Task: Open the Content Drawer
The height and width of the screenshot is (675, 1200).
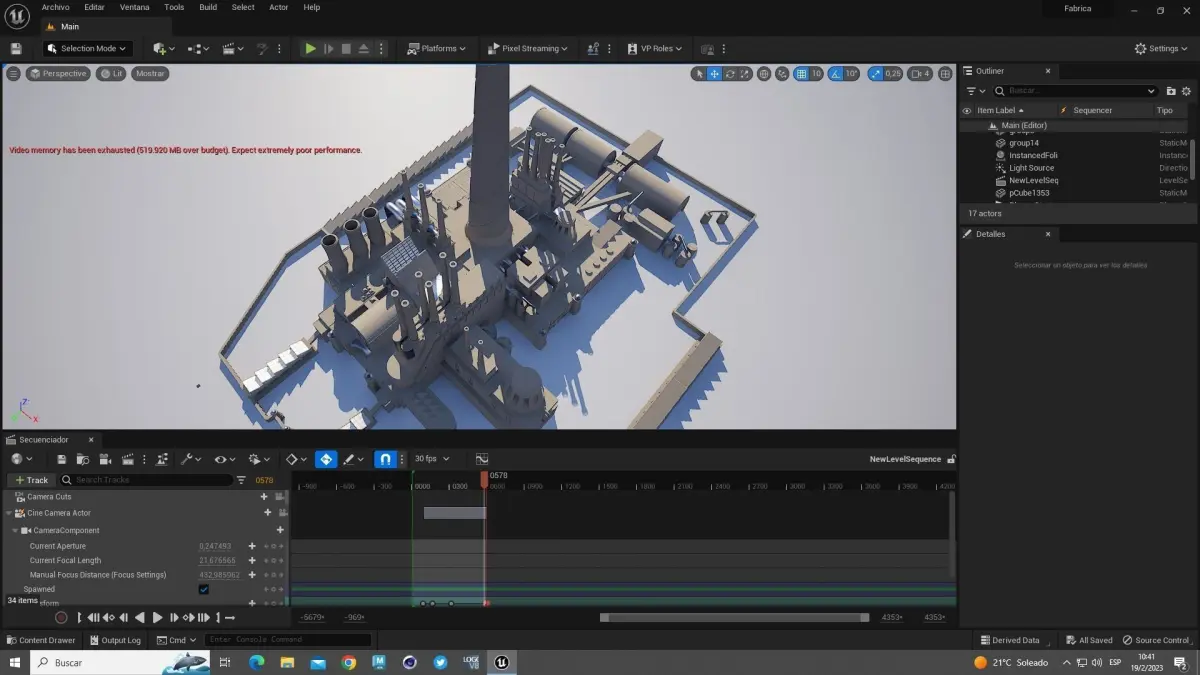Action: [x=40, y=640]
